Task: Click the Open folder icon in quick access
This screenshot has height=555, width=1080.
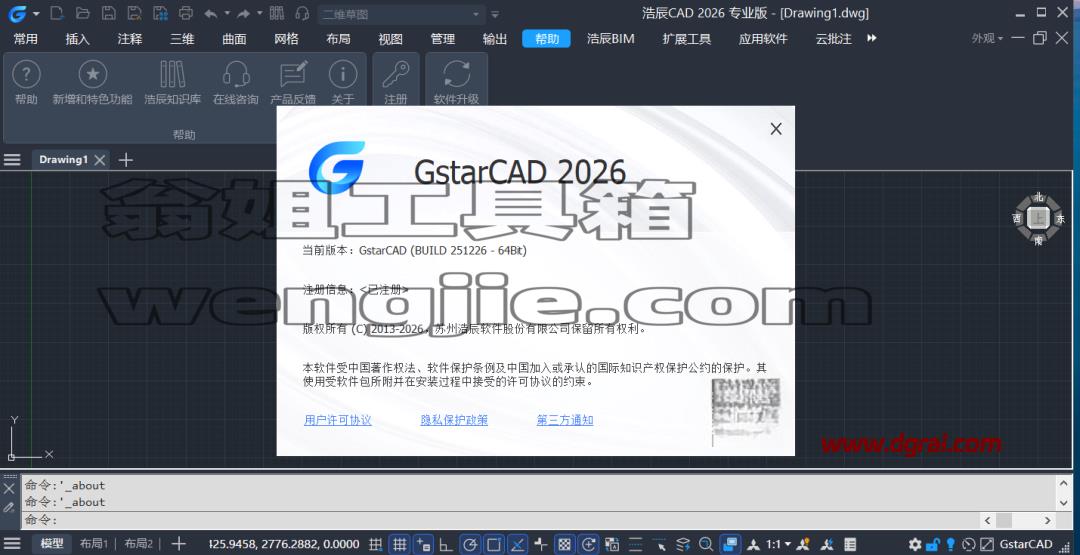Action: click(x=83, y=13)
